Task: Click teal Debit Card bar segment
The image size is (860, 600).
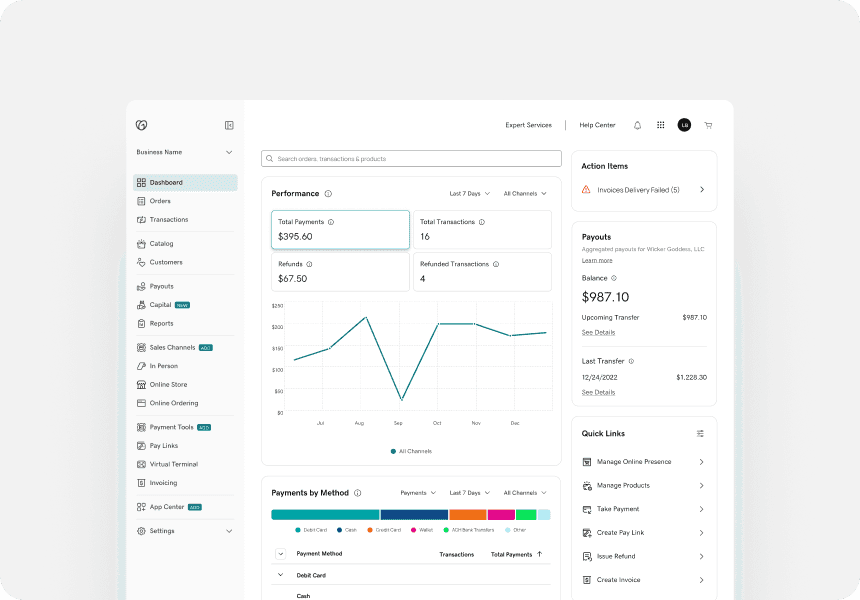Action: [x=325, y=515]
